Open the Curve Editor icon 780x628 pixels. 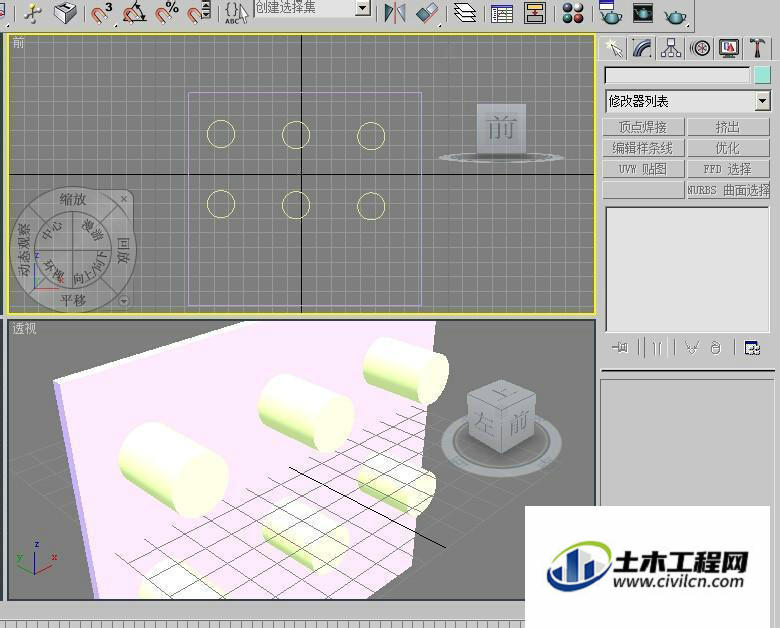(502, 13)
